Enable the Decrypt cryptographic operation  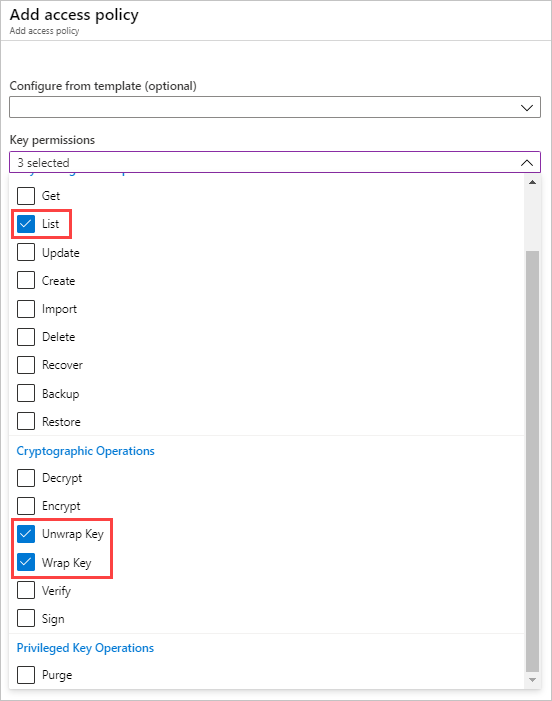pos(26,478)
